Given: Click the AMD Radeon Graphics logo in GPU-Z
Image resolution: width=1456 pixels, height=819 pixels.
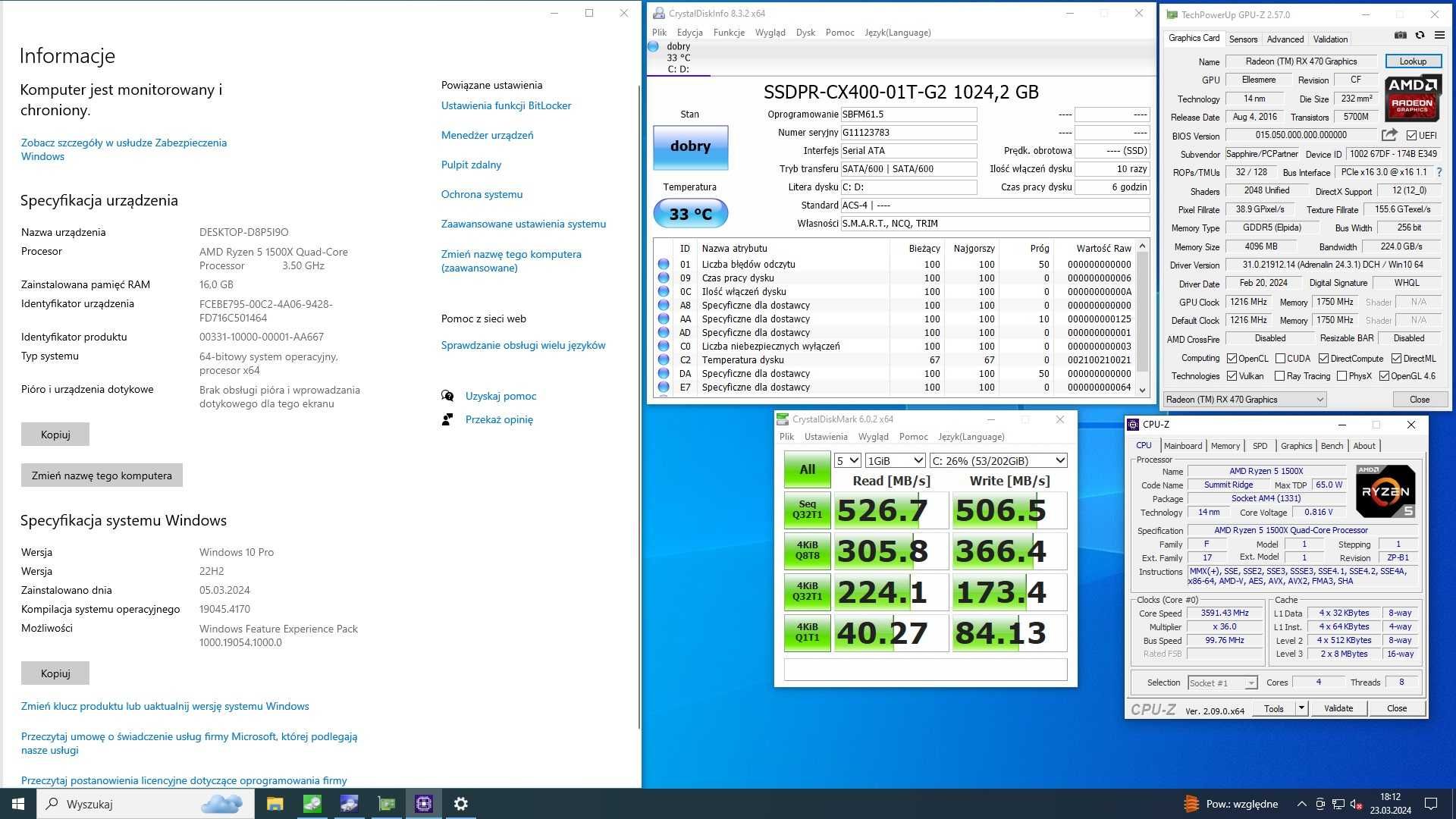Looking at the screenshot, I should pos(1412,99).
